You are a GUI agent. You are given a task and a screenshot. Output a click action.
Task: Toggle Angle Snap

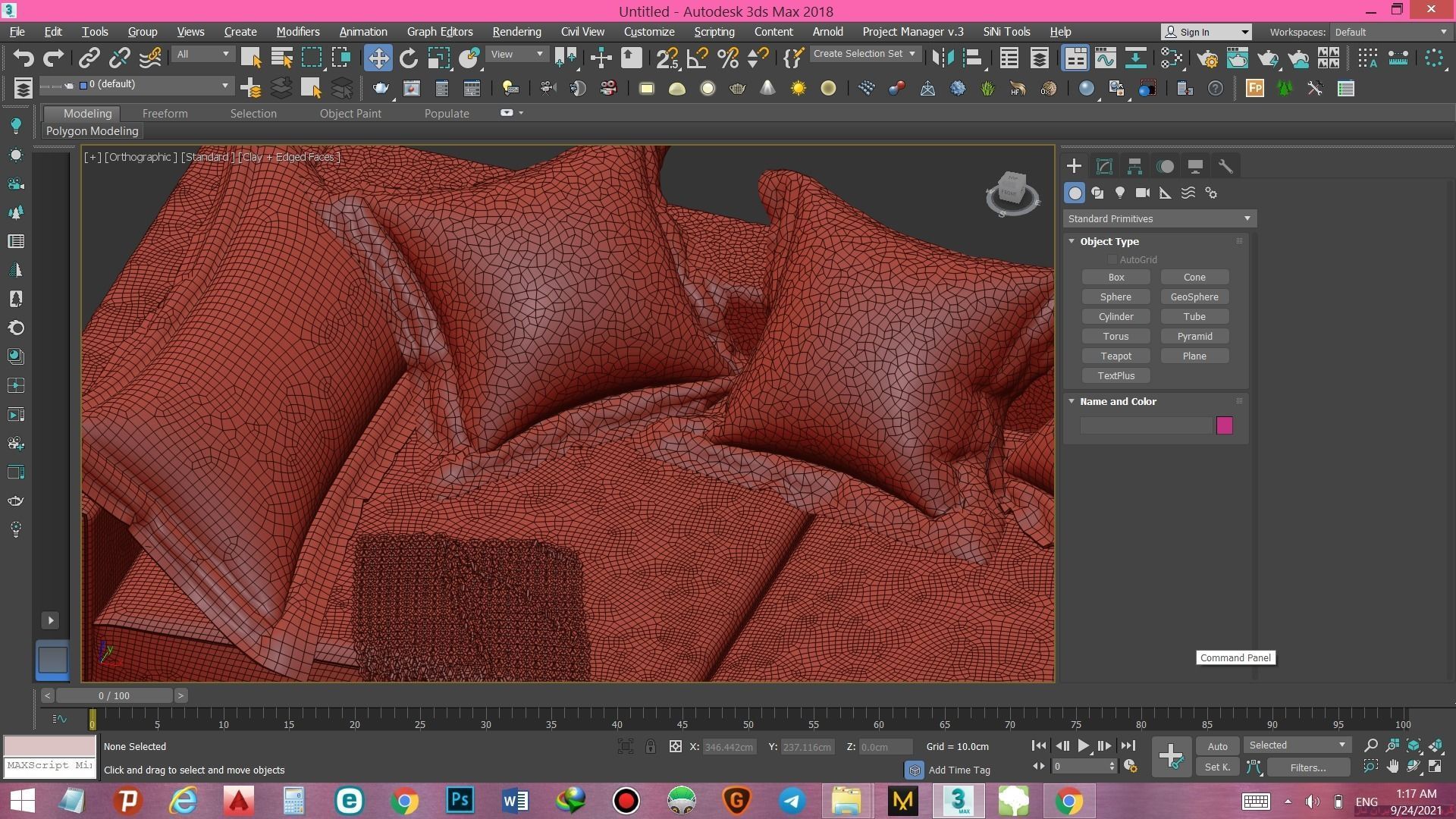coord(697,57)
